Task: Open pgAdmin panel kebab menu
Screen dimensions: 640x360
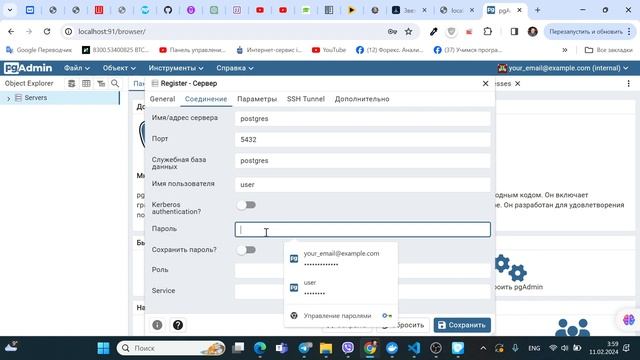Action: 629,83
